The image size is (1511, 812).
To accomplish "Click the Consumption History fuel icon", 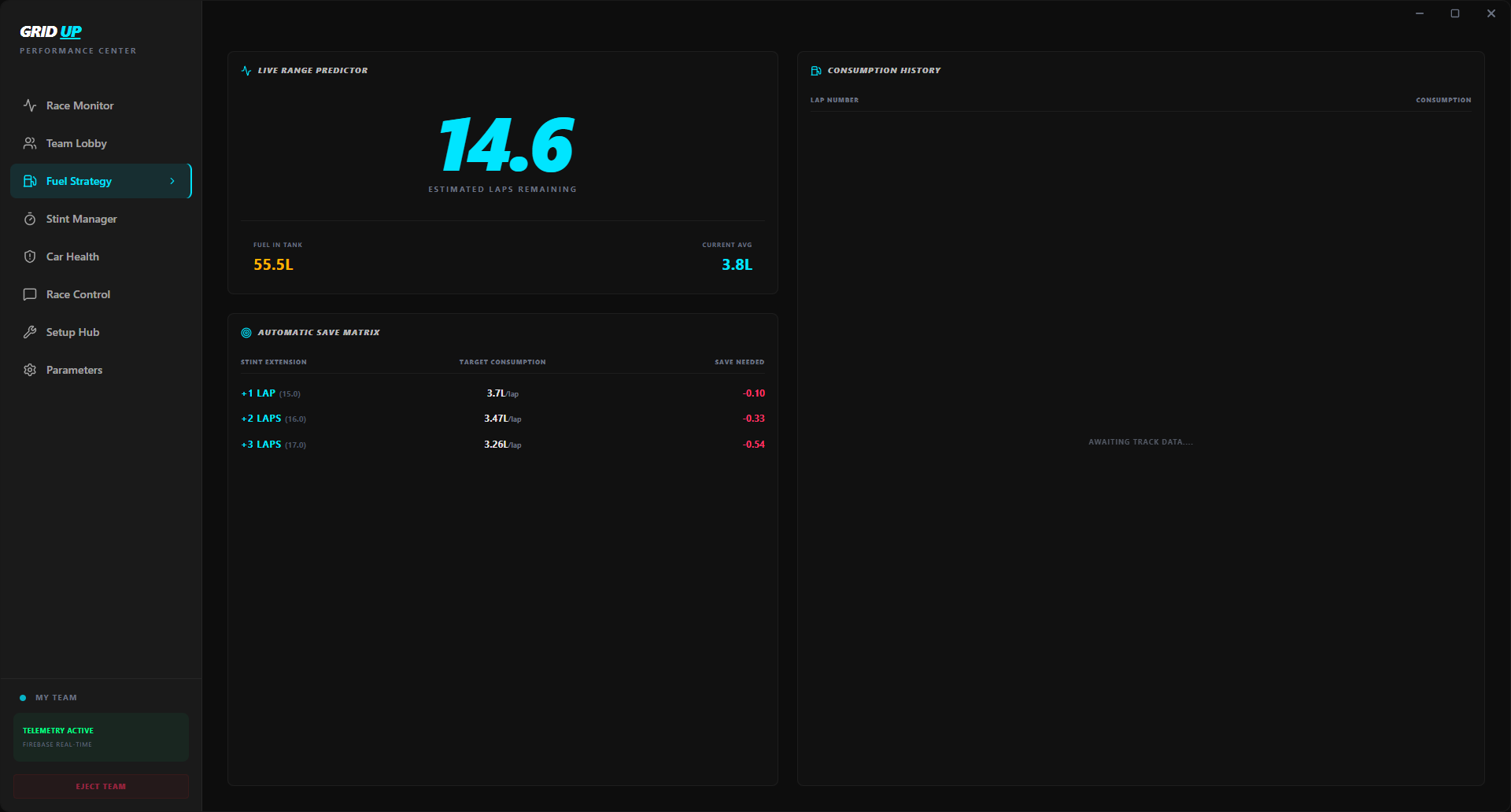I will (x=816, y=71).
